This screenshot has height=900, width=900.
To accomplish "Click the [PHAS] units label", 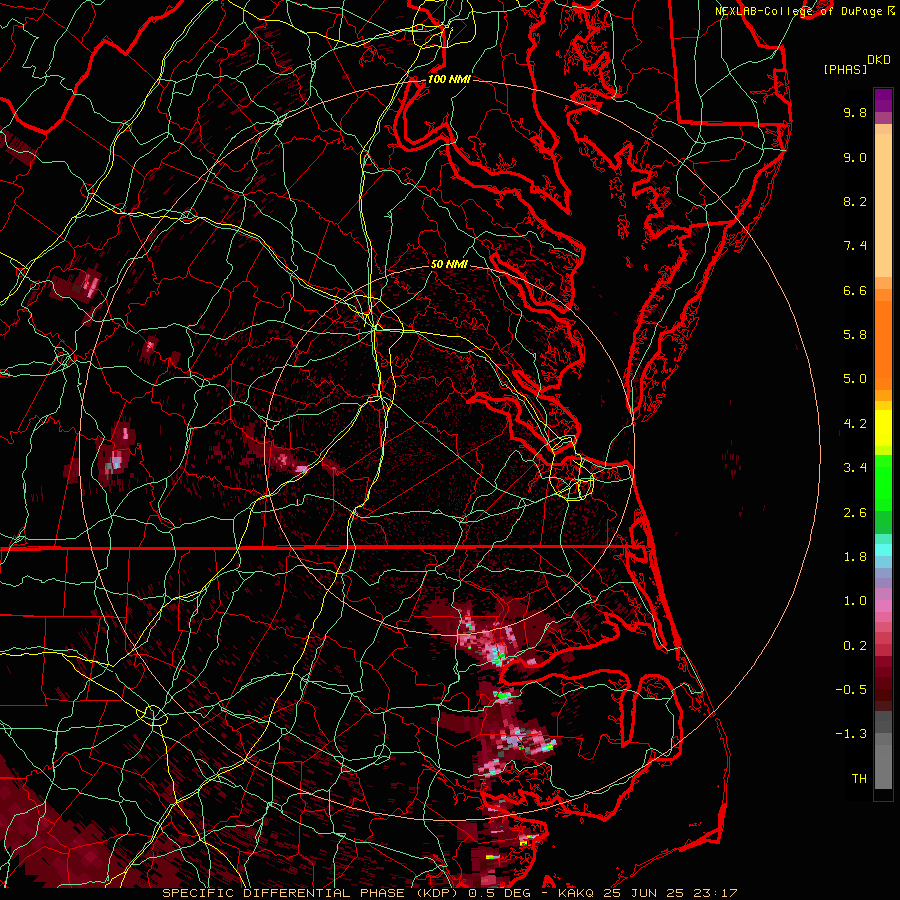I will click(845, 69).
